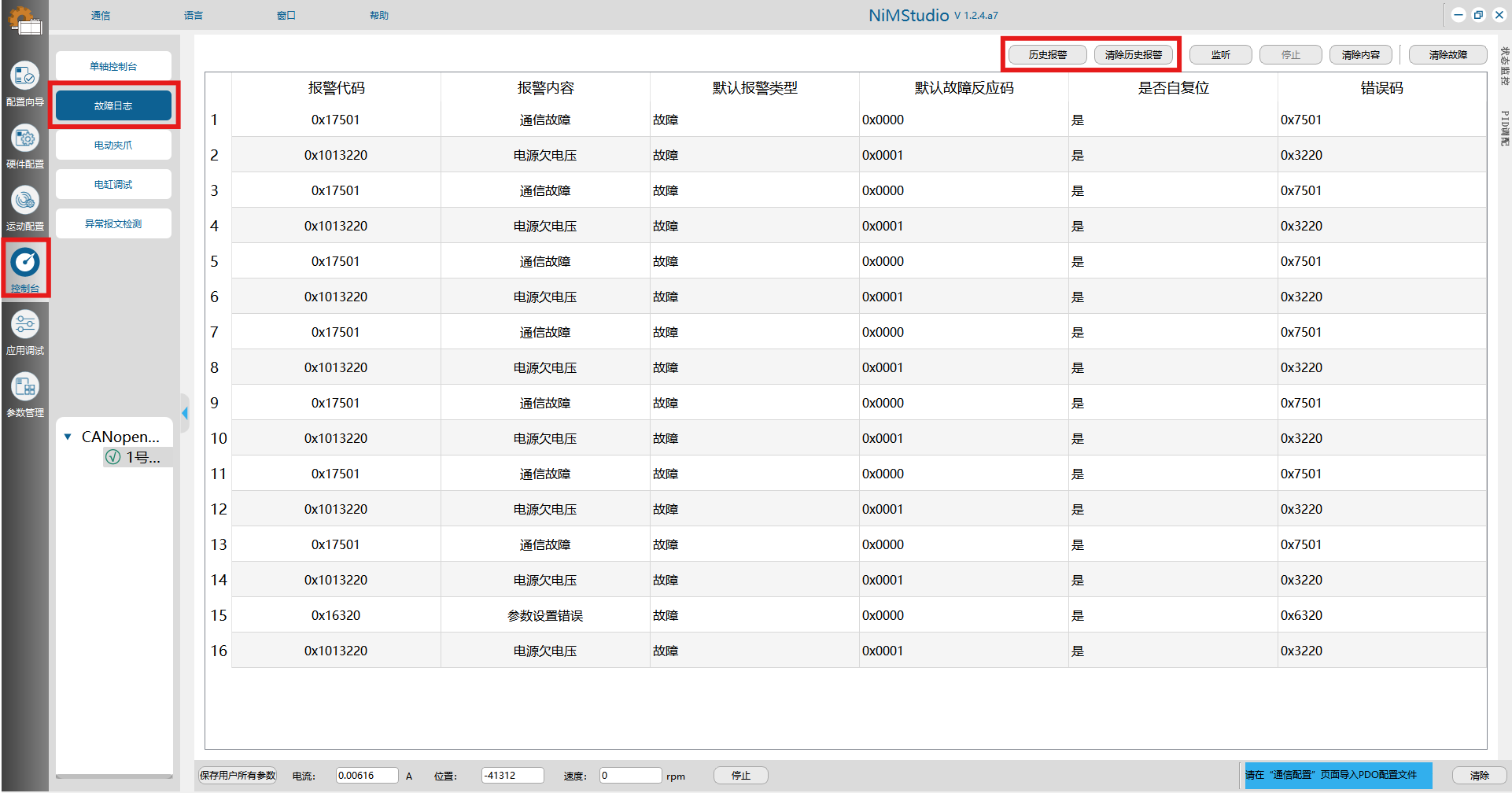Screen dimensions: 1512x793
Task: Click the PDO配置文件 status message
Action: click(x=1338, y=775)
